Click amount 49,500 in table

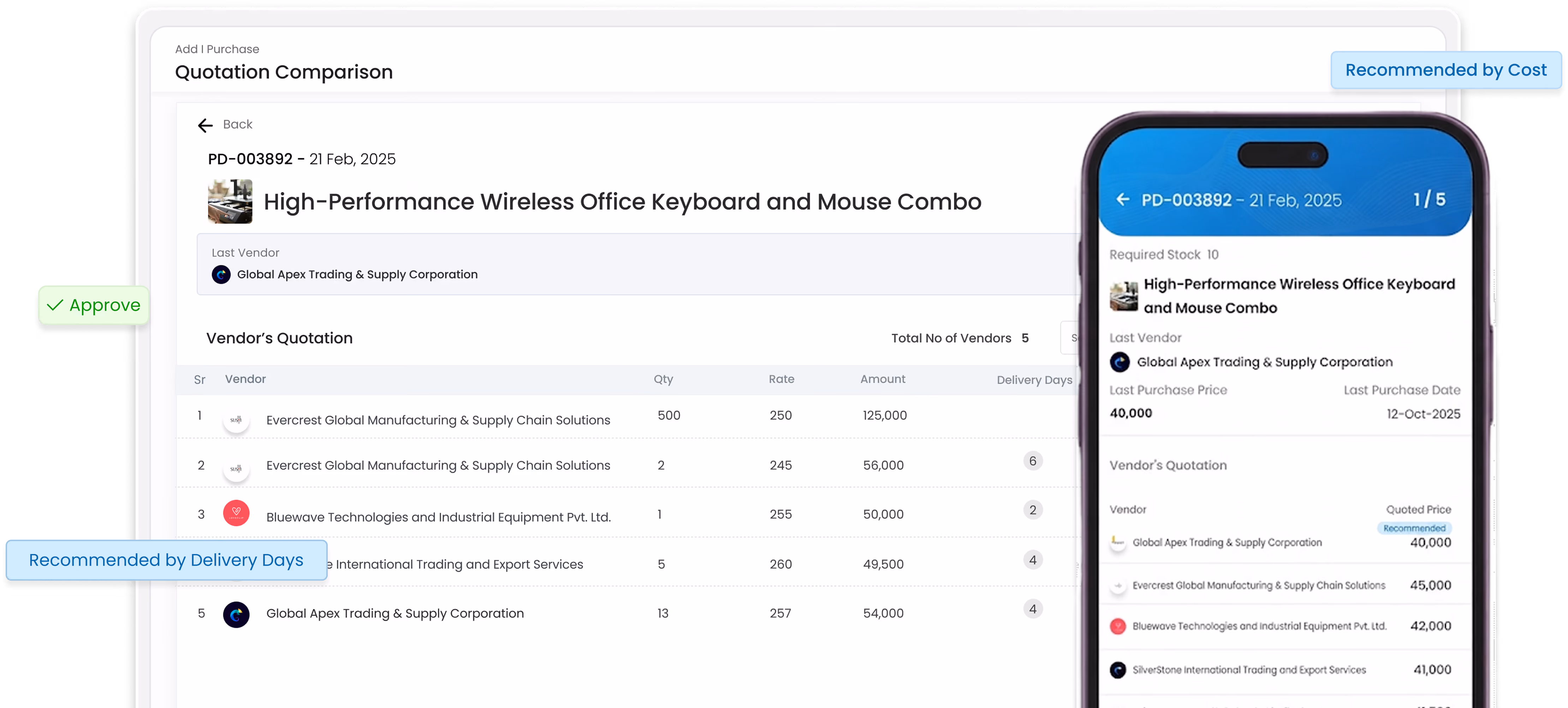883,564
